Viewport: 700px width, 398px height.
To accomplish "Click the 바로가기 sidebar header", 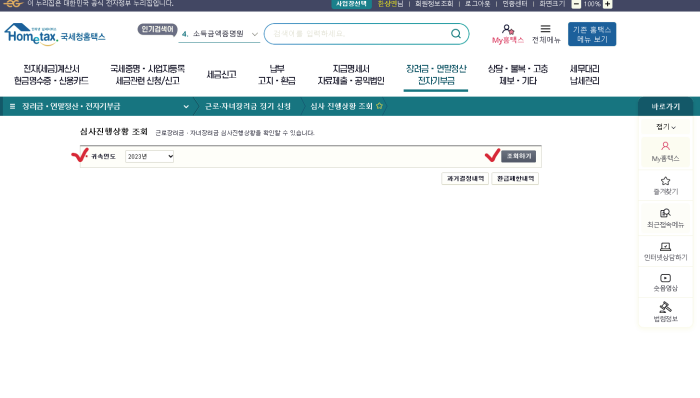I will [665, 107].
